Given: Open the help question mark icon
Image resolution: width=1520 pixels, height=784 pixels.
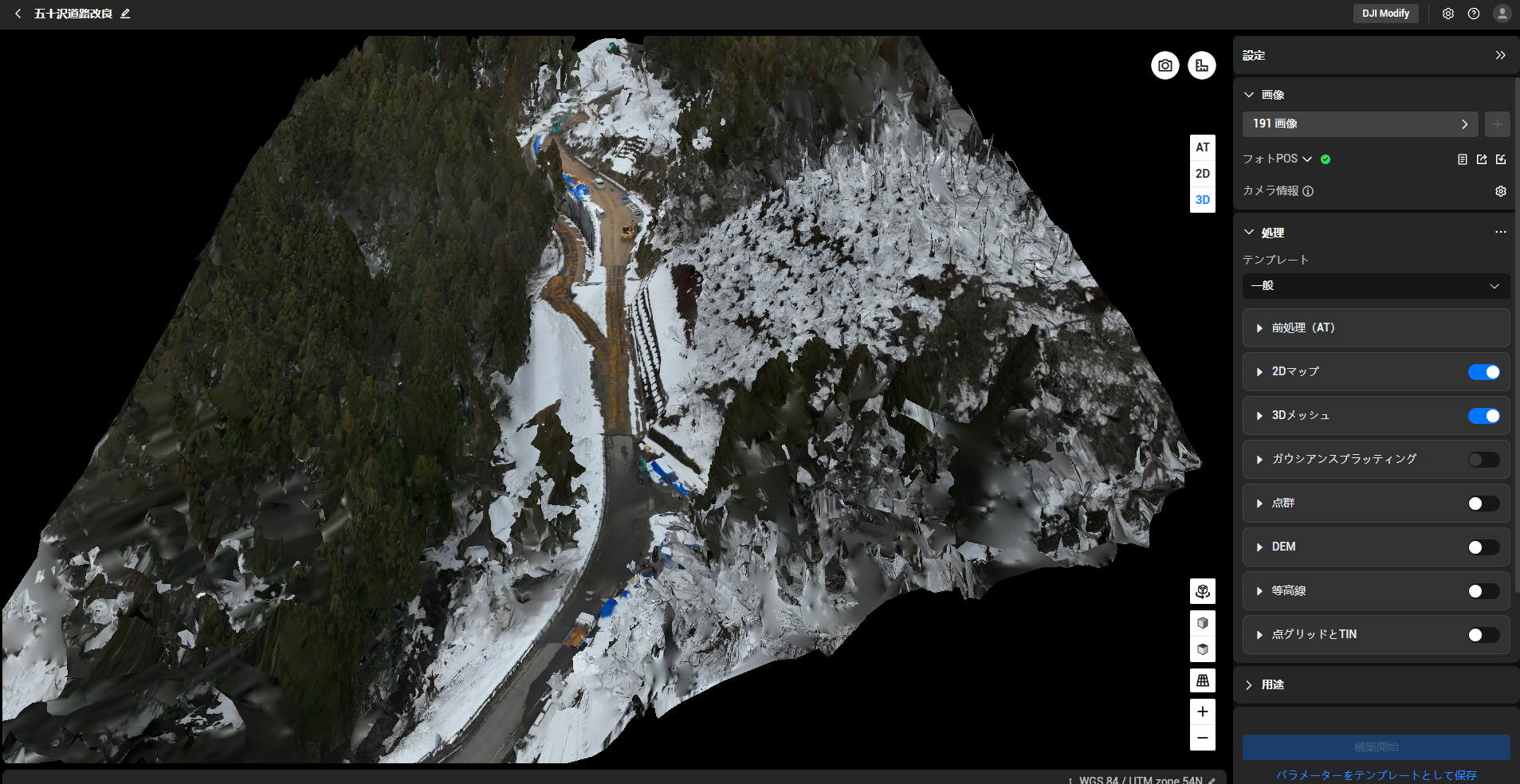Looking at the screenshot, I should [1473, 14].
